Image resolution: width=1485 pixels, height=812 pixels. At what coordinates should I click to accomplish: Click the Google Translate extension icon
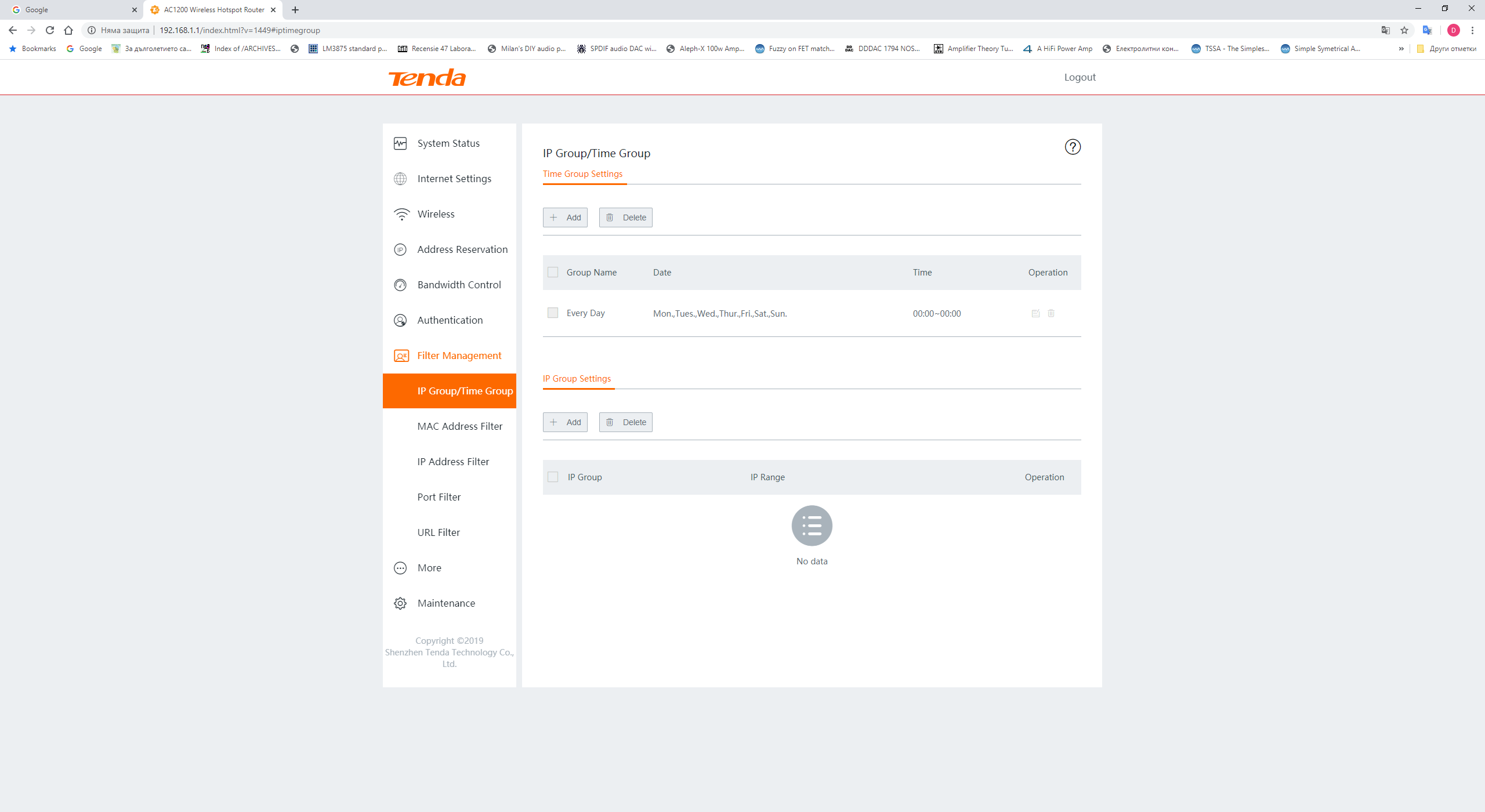pos(1428,30)
